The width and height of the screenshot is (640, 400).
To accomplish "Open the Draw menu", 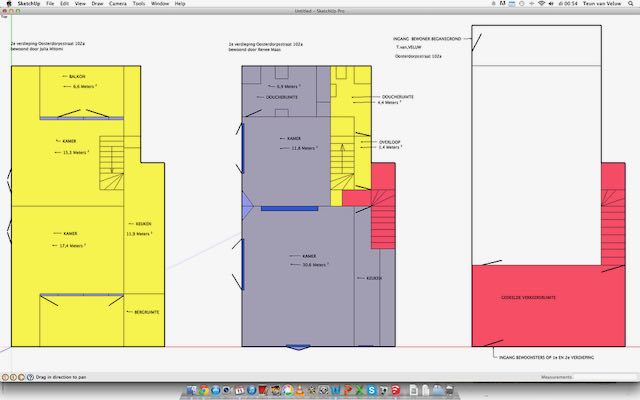I will click(x=97, y=4).
